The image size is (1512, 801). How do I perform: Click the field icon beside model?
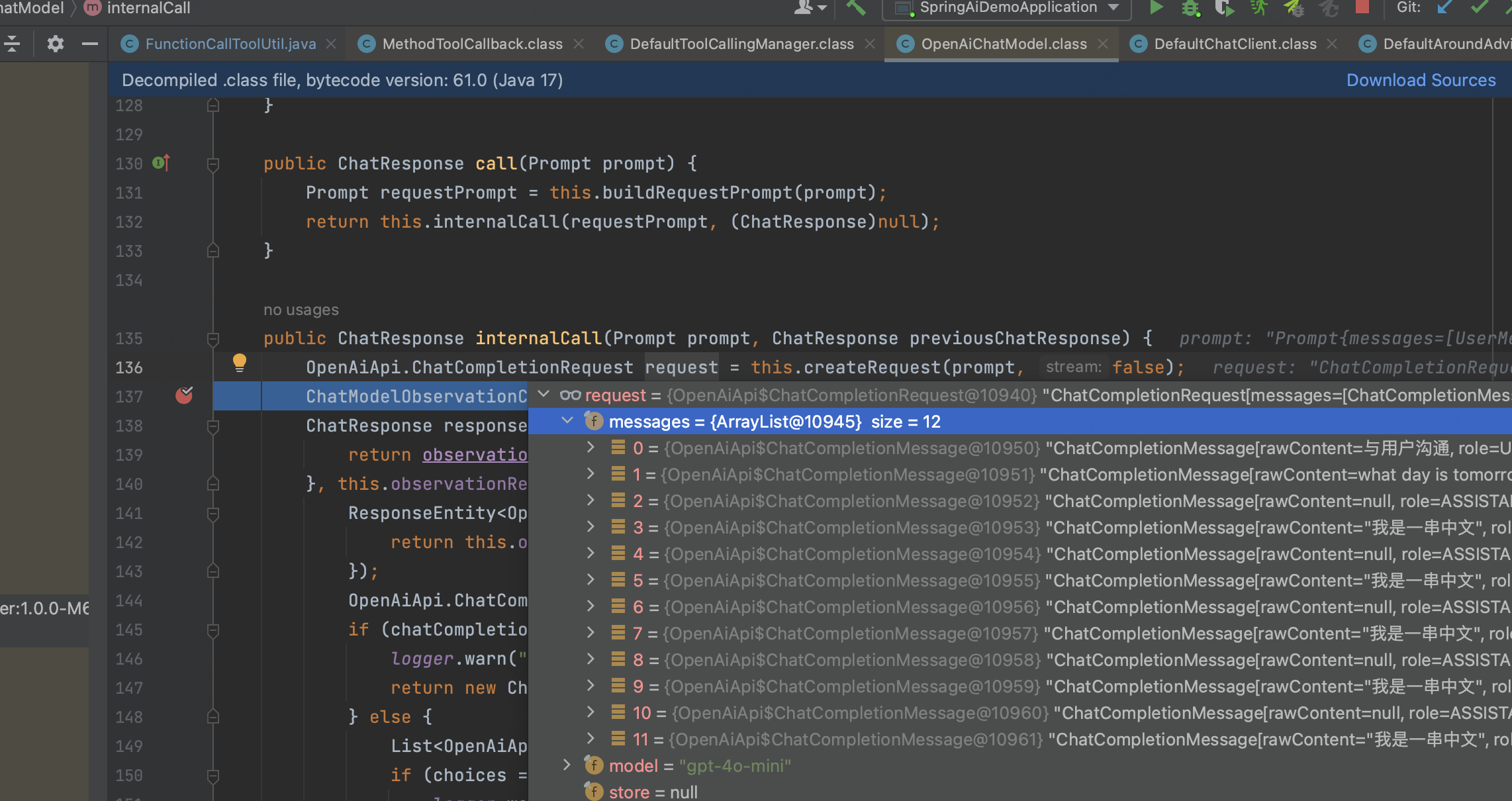594,765
